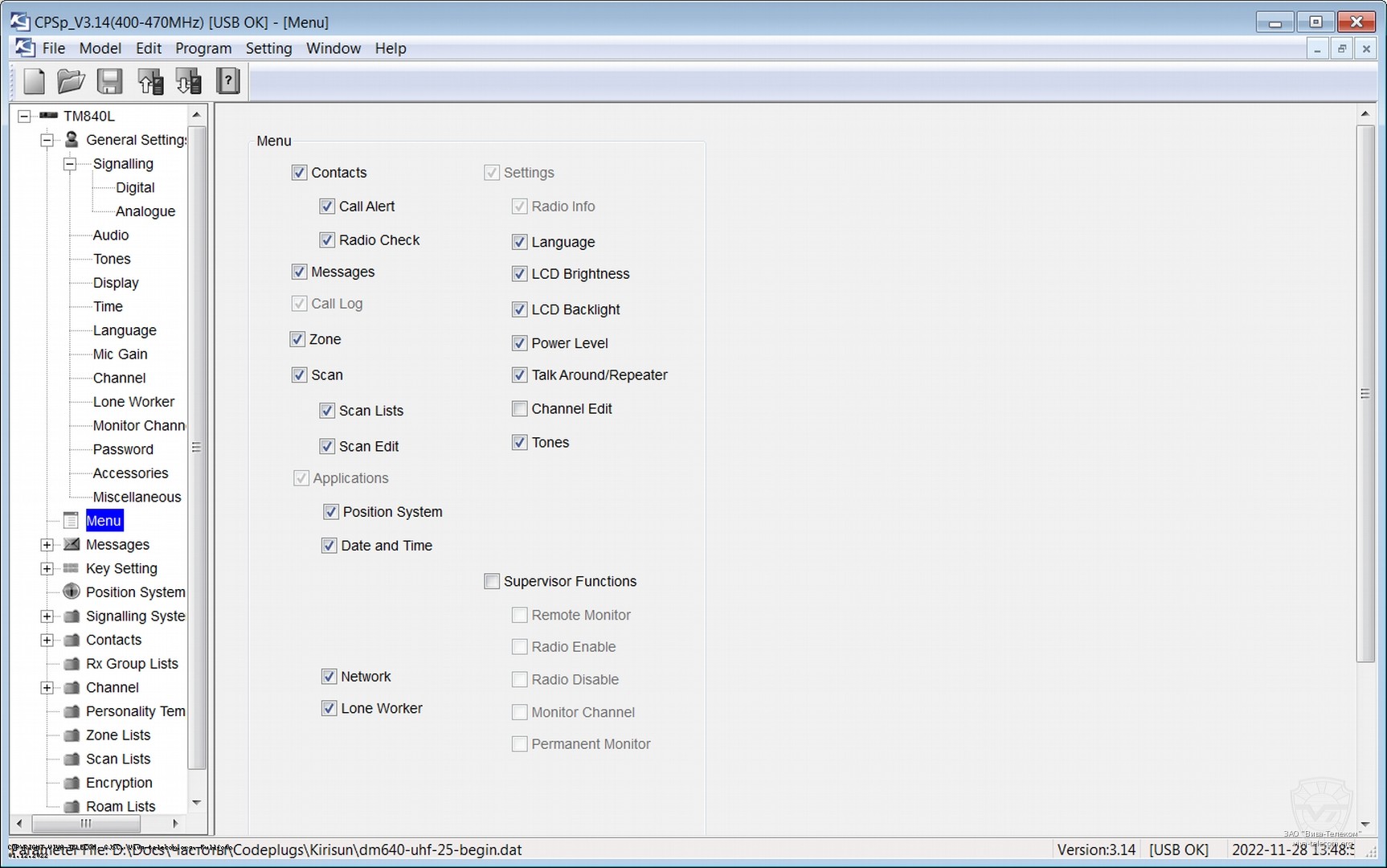
Task: Expand the Channel folder node
Action: click(47, 688)
